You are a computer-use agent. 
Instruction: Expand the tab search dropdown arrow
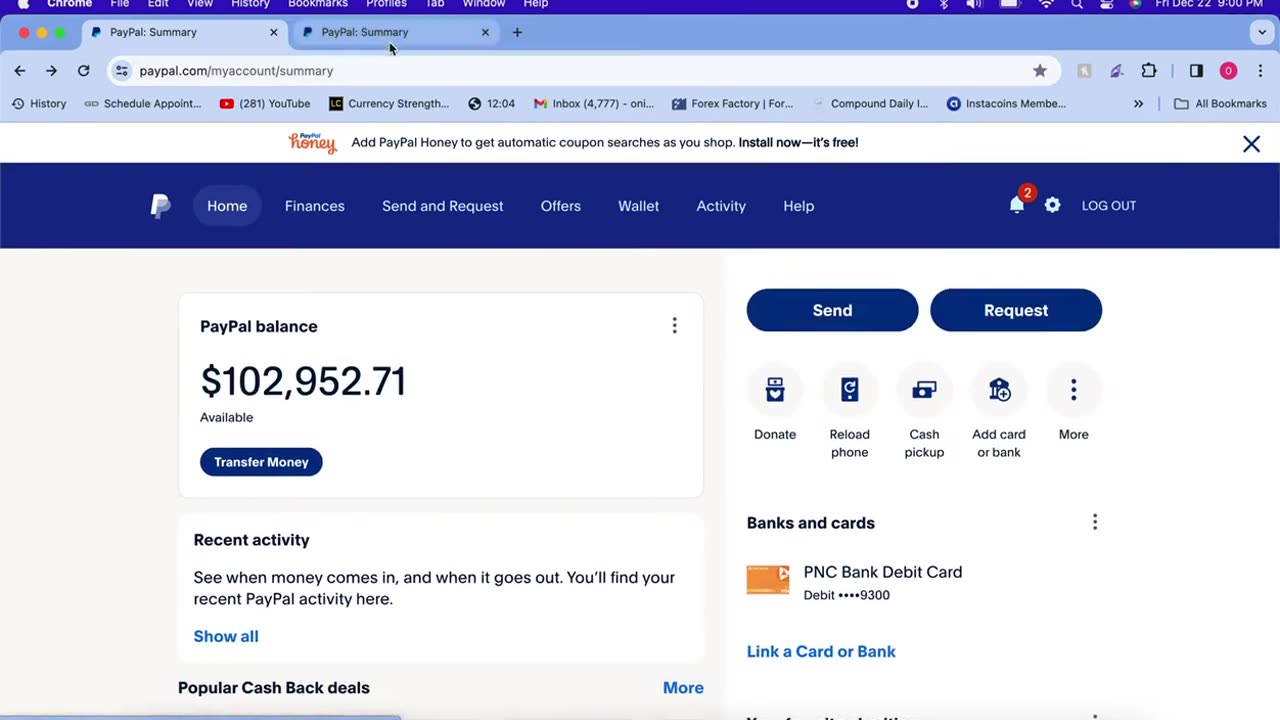[x=1262, y=32]
